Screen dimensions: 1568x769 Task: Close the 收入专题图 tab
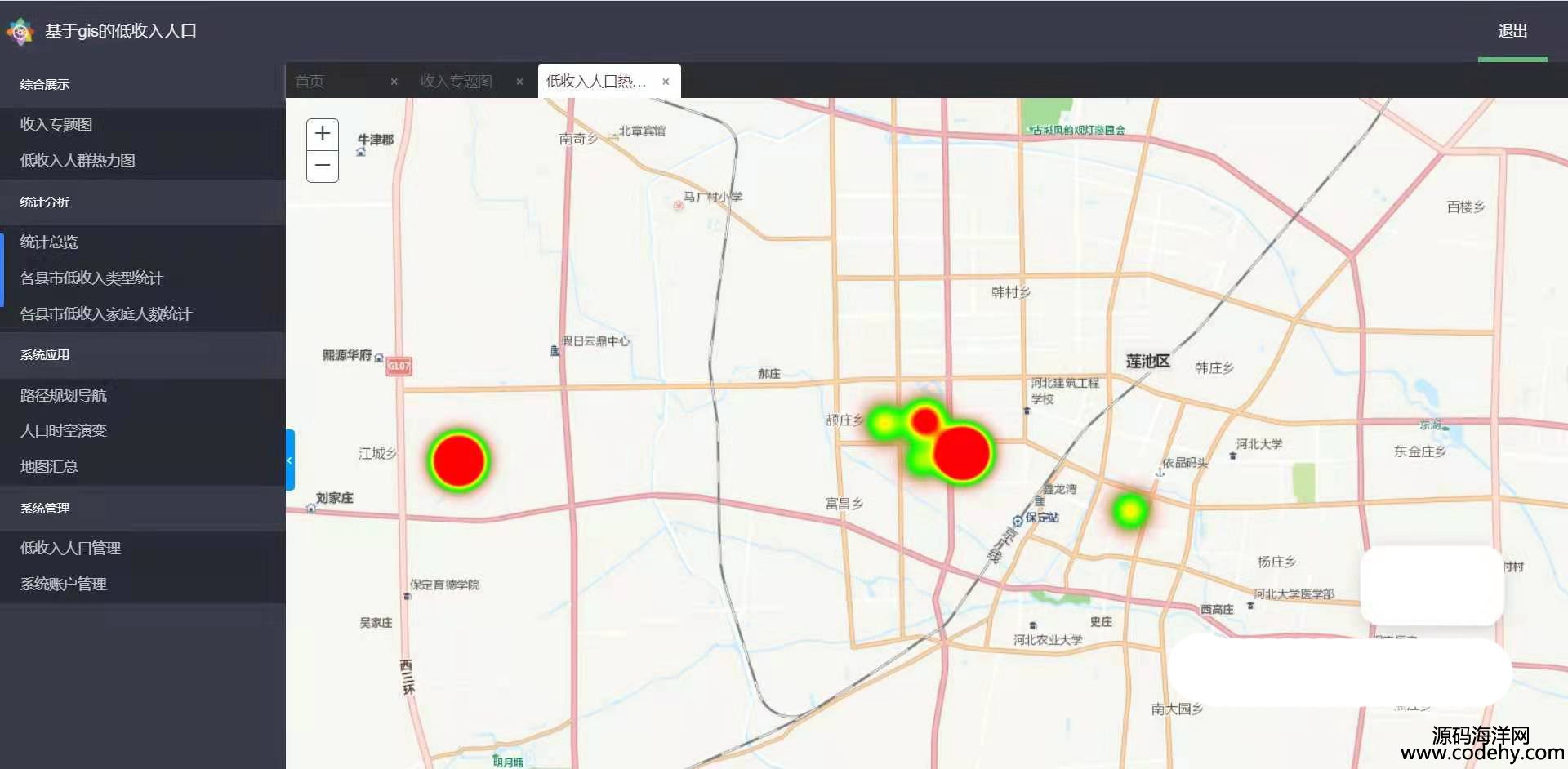point(519,82)
